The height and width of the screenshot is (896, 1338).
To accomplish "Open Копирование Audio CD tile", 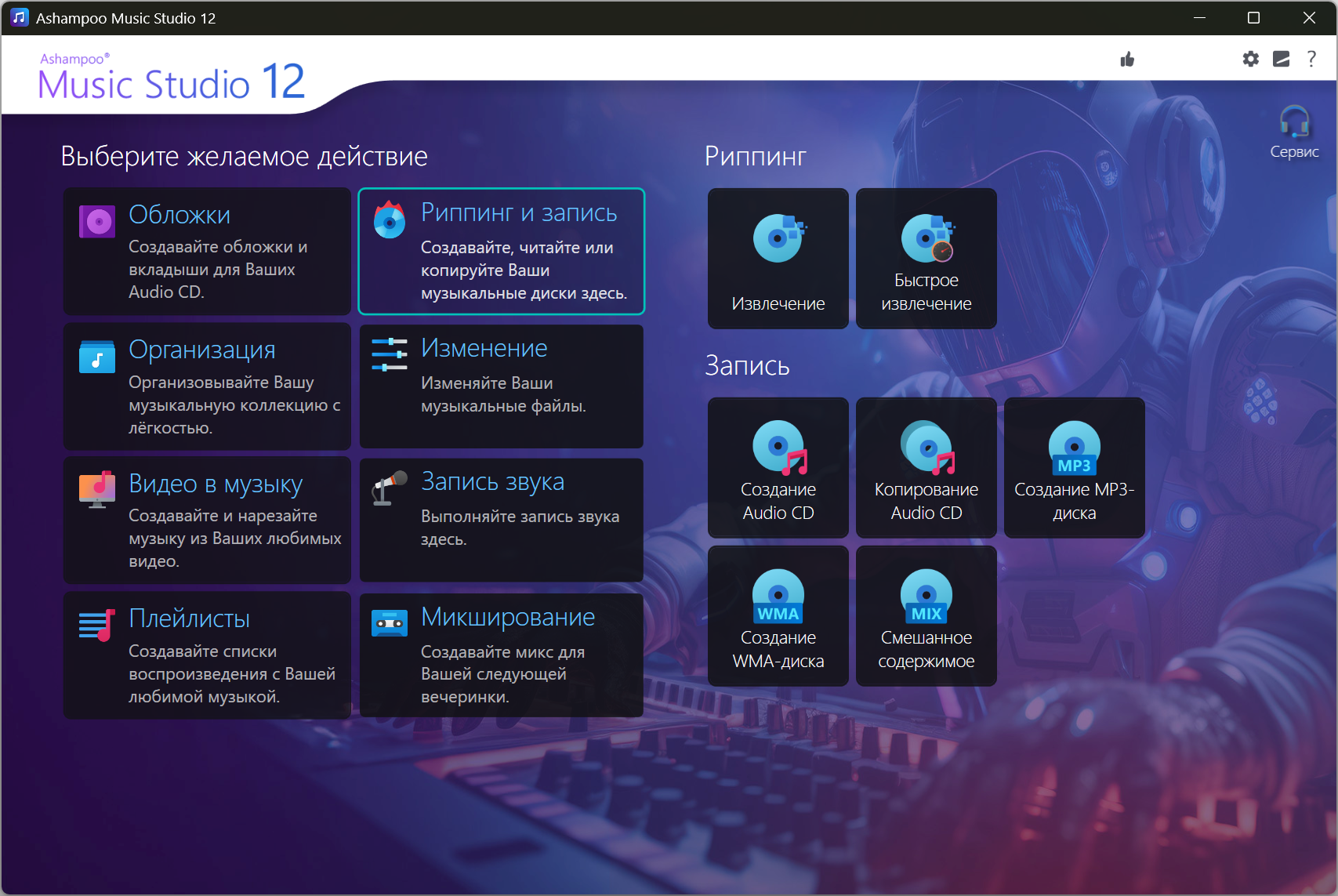I will tap(926, 468).
